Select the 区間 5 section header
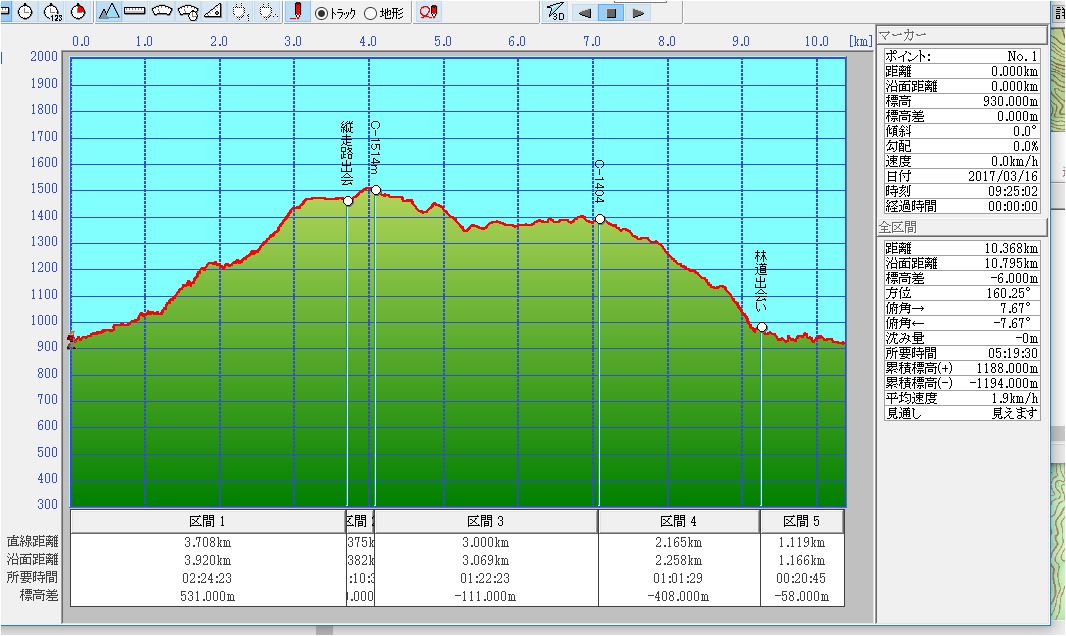The image size is (1066, 636). (802, 521)
